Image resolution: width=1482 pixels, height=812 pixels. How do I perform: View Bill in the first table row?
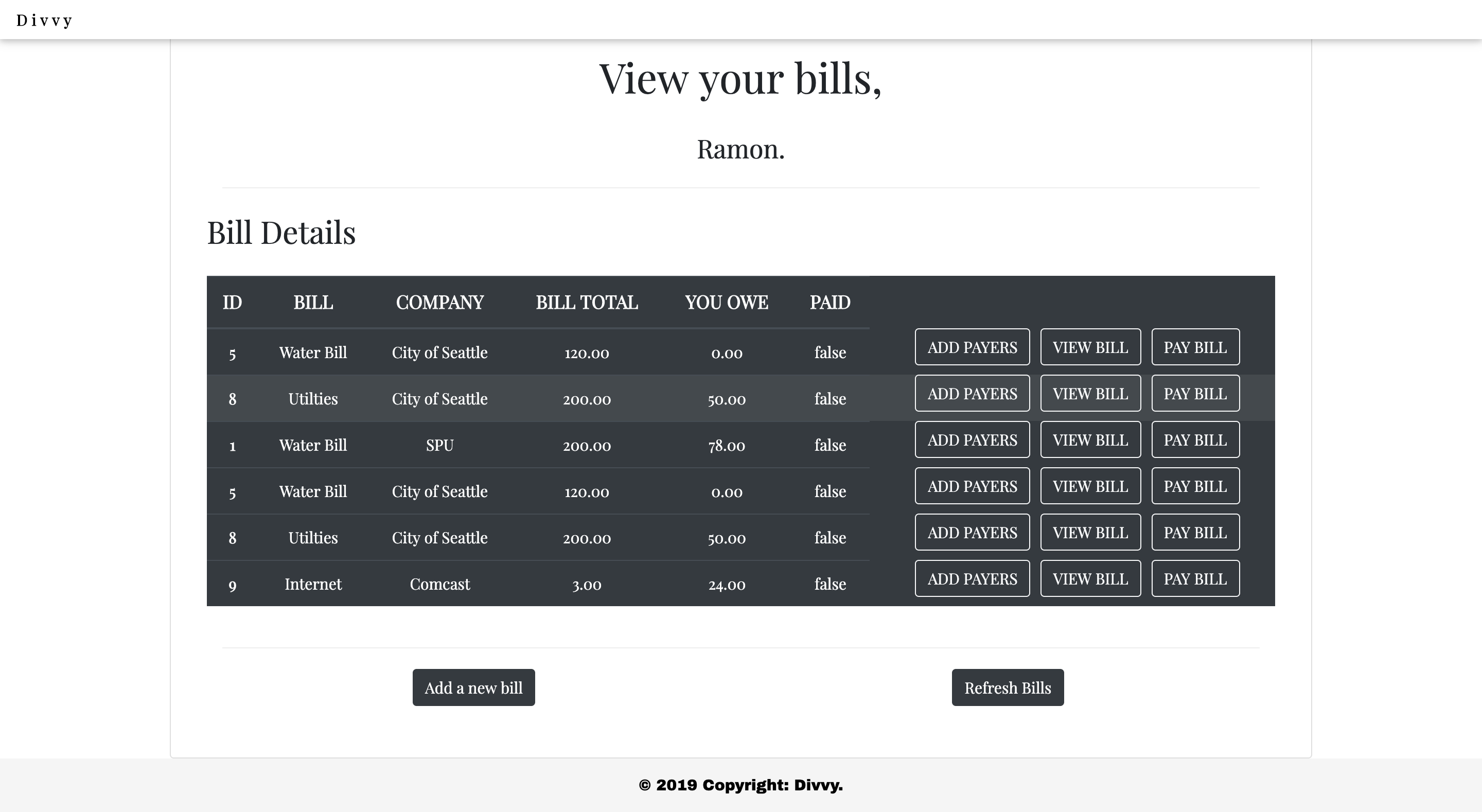(x=1090, y=347)
